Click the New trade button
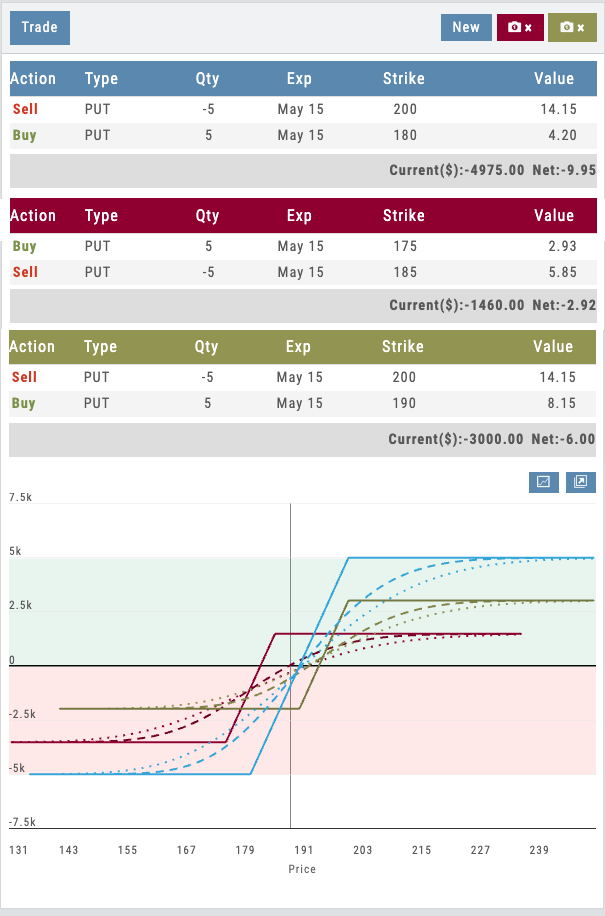 (x=466, y=27)
